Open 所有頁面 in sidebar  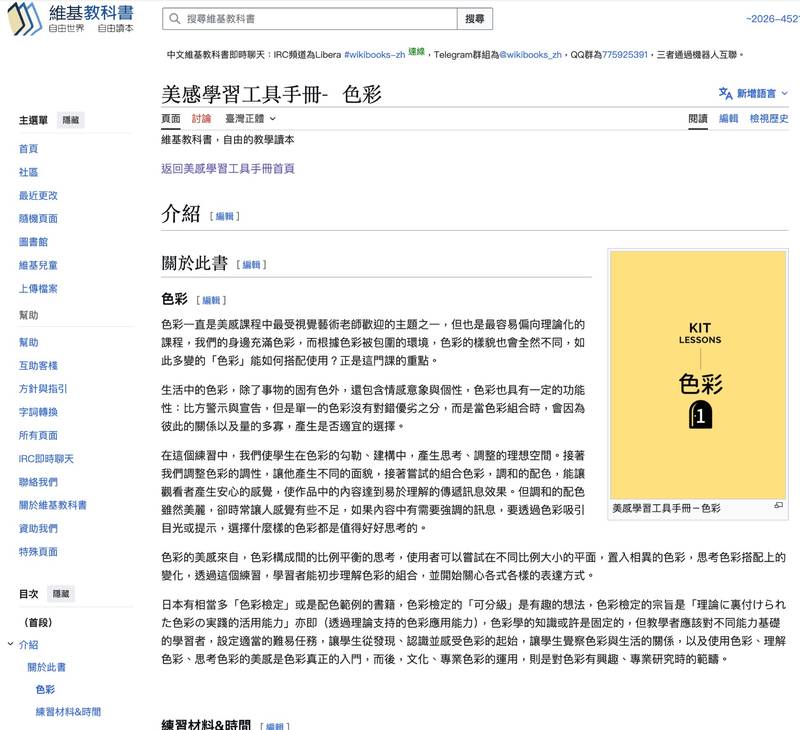click(x=38, y=436)
